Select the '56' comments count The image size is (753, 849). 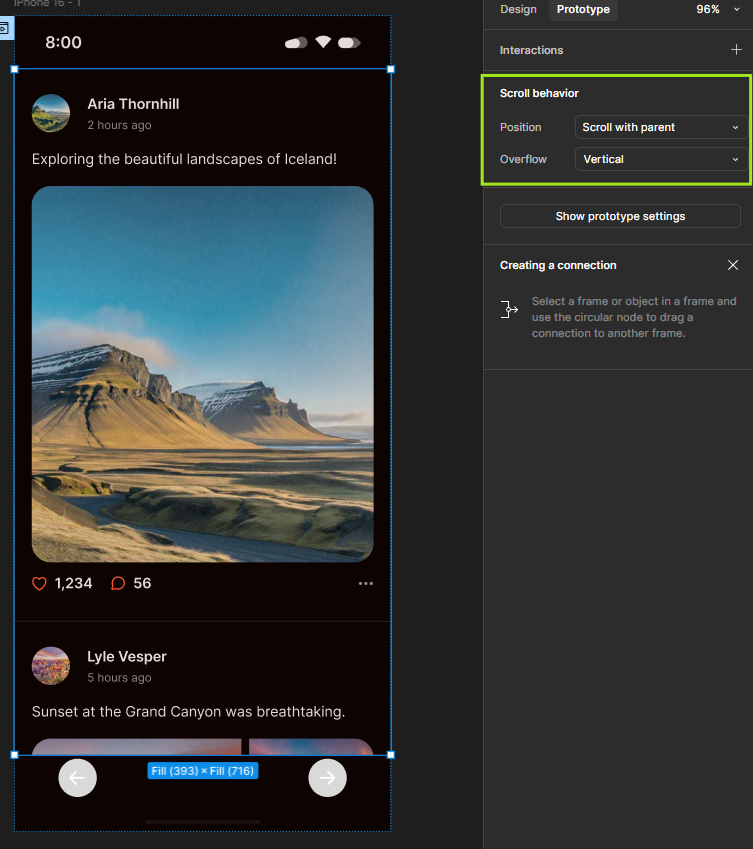pos(142,583)
